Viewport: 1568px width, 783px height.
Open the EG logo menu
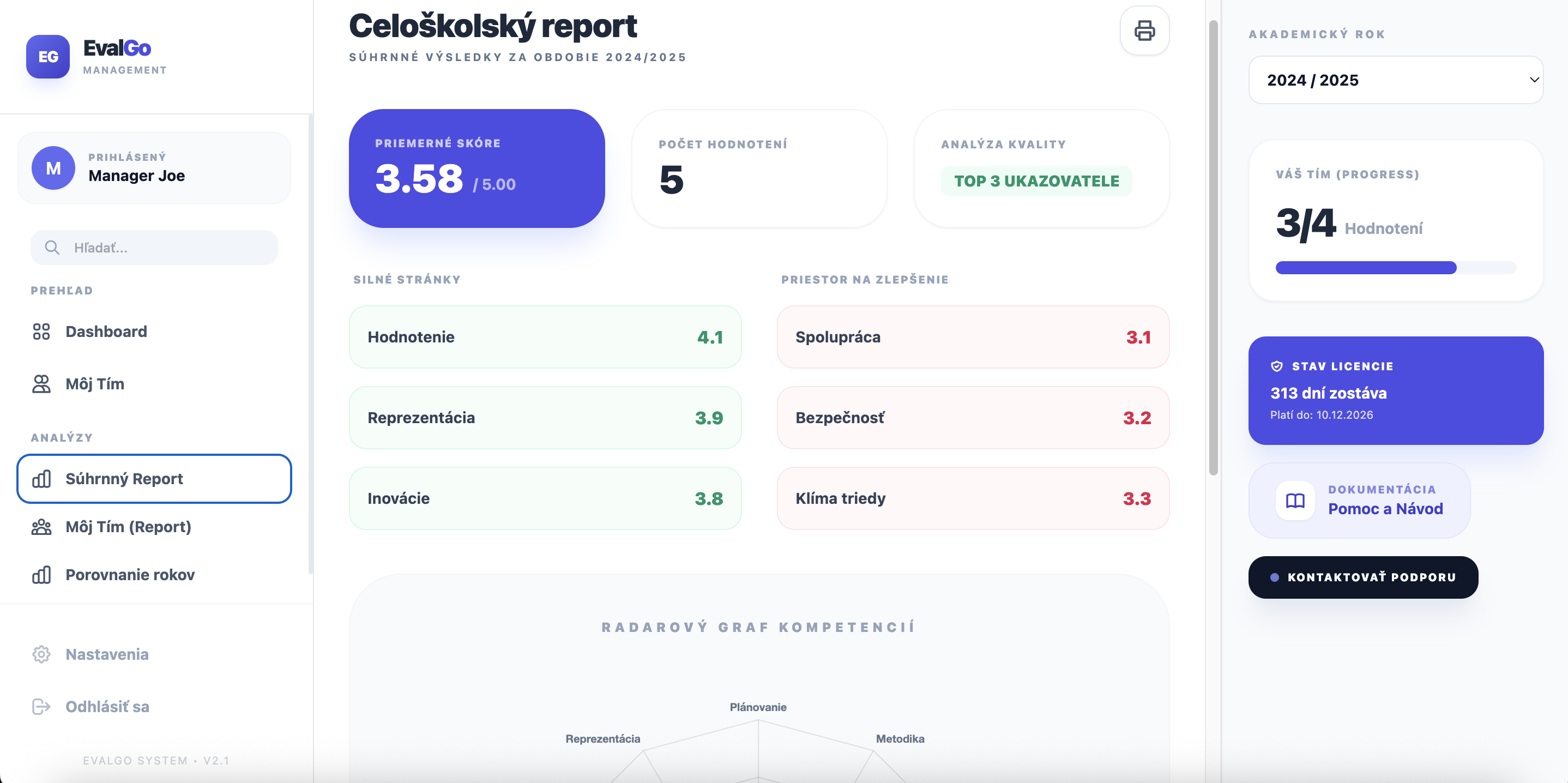tap(49, 57)
